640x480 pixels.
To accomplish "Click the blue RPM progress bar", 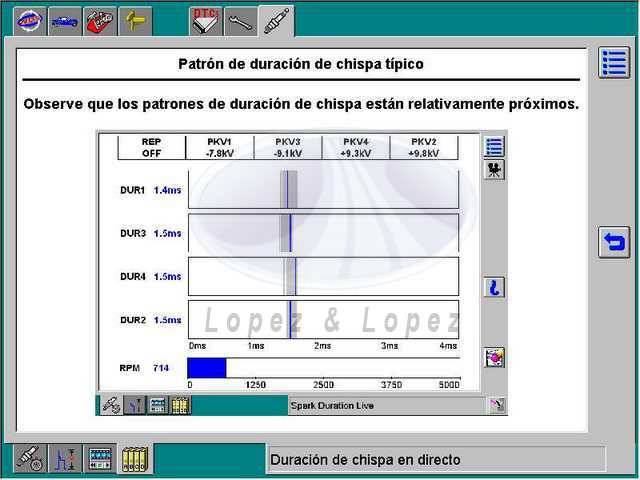I will click(207, 368).
